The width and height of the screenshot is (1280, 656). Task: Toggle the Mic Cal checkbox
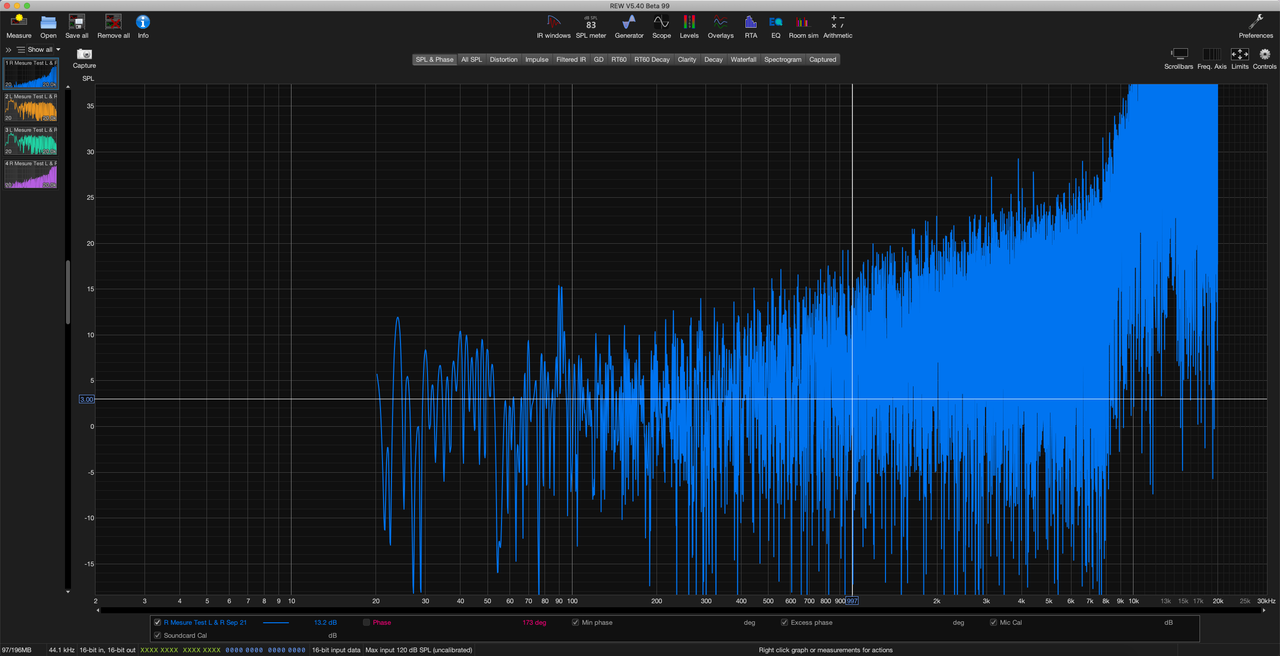coord(993,622)
